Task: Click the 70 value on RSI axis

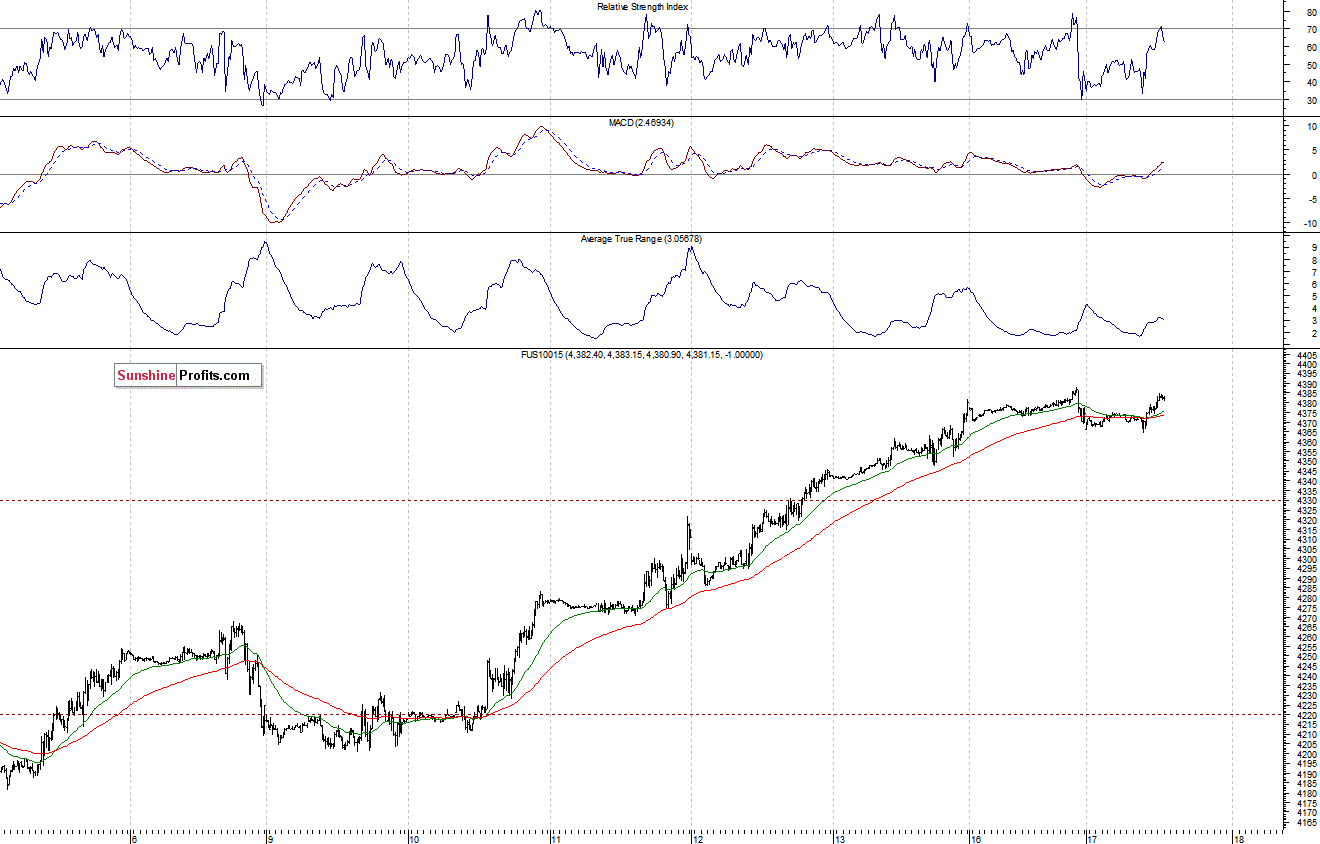Action: [x=1310, y=30]
